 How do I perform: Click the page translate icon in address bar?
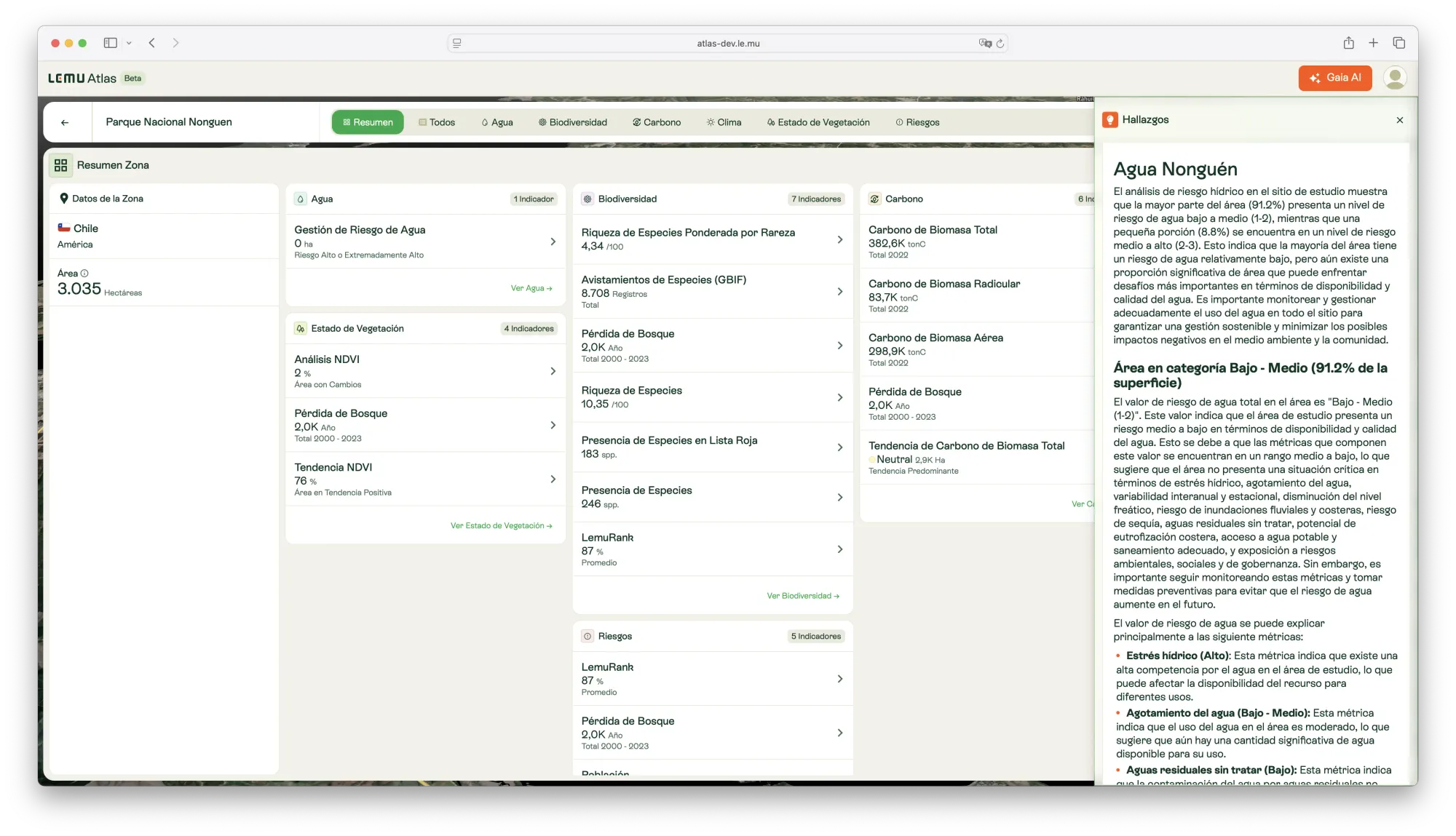click(x=984, y=43)
